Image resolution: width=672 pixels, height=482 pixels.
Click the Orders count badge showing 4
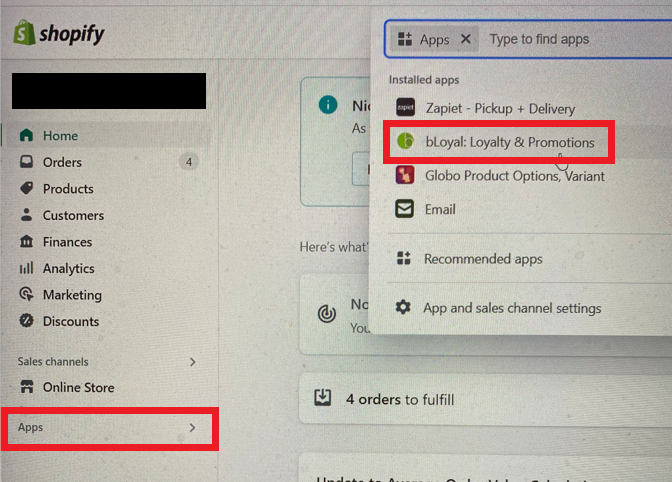[x=189, y=162]
